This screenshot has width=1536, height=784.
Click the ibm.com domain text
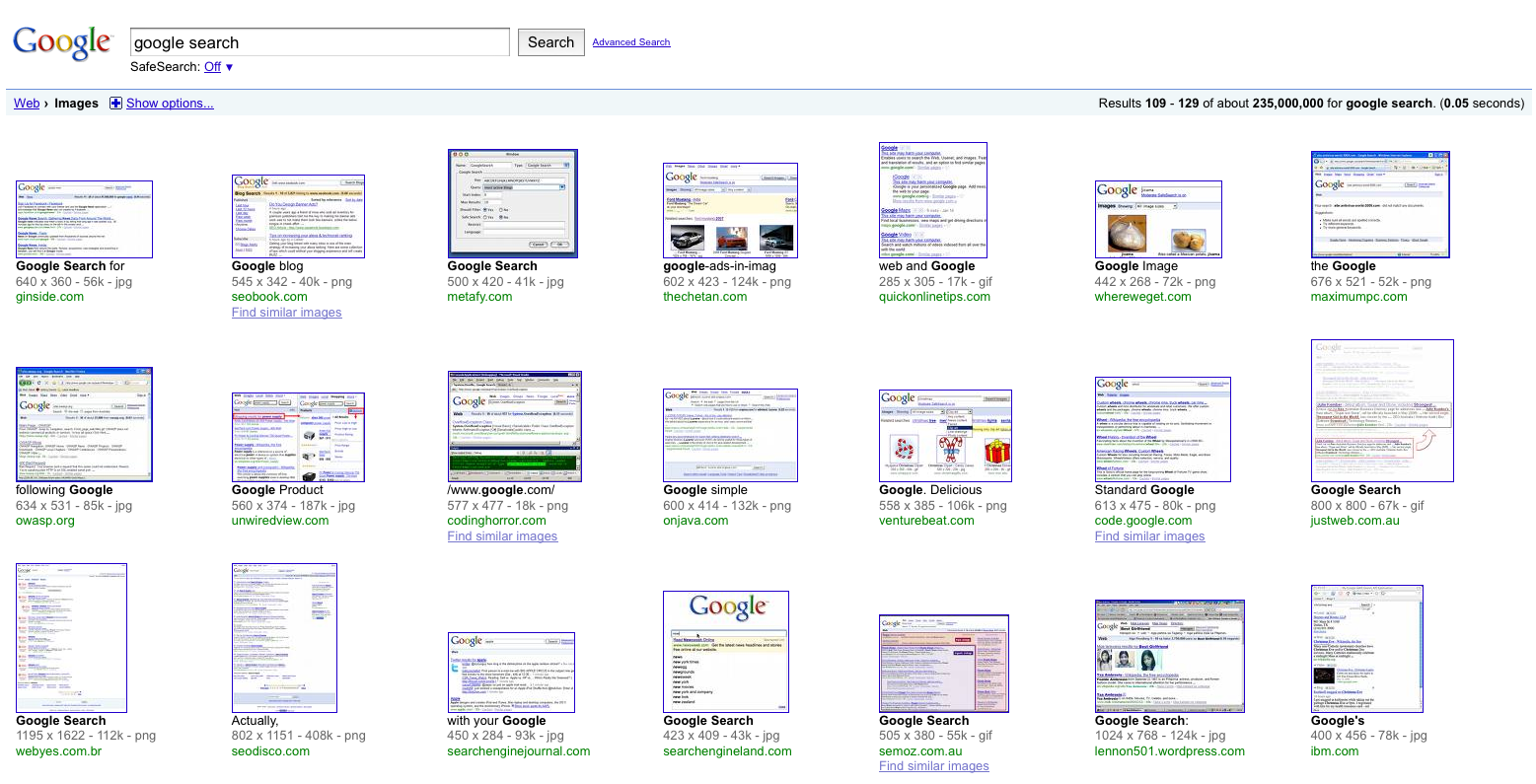[1335, 751]
